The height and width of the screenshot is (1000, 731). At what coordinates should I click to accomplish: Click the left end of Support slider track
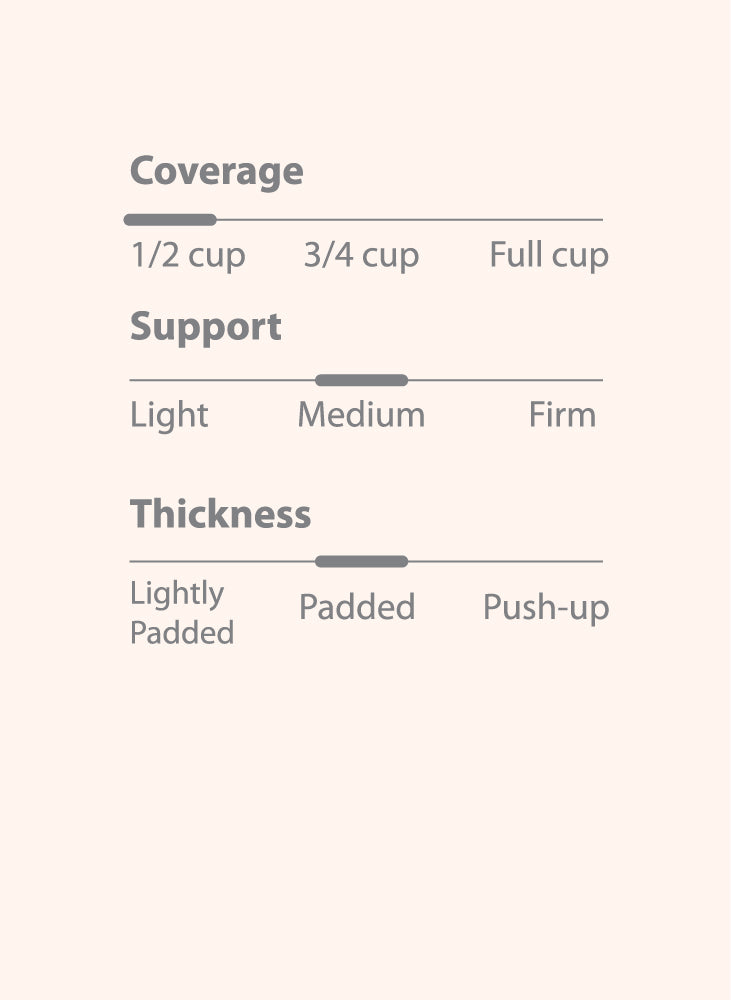point(134,380)
